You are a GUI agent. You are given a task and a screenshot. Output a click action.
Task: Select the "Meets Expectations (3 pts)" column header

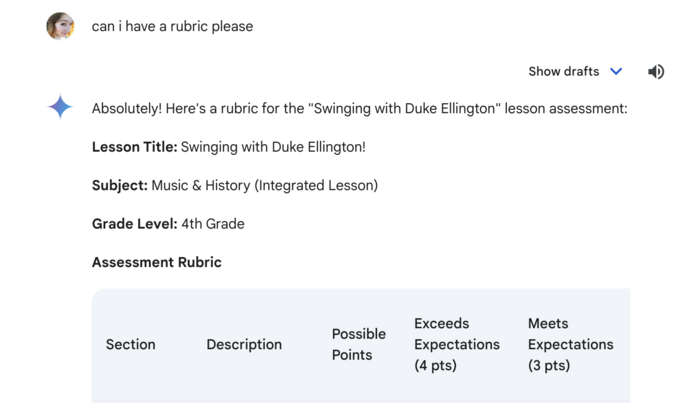[x=571, y=344]
